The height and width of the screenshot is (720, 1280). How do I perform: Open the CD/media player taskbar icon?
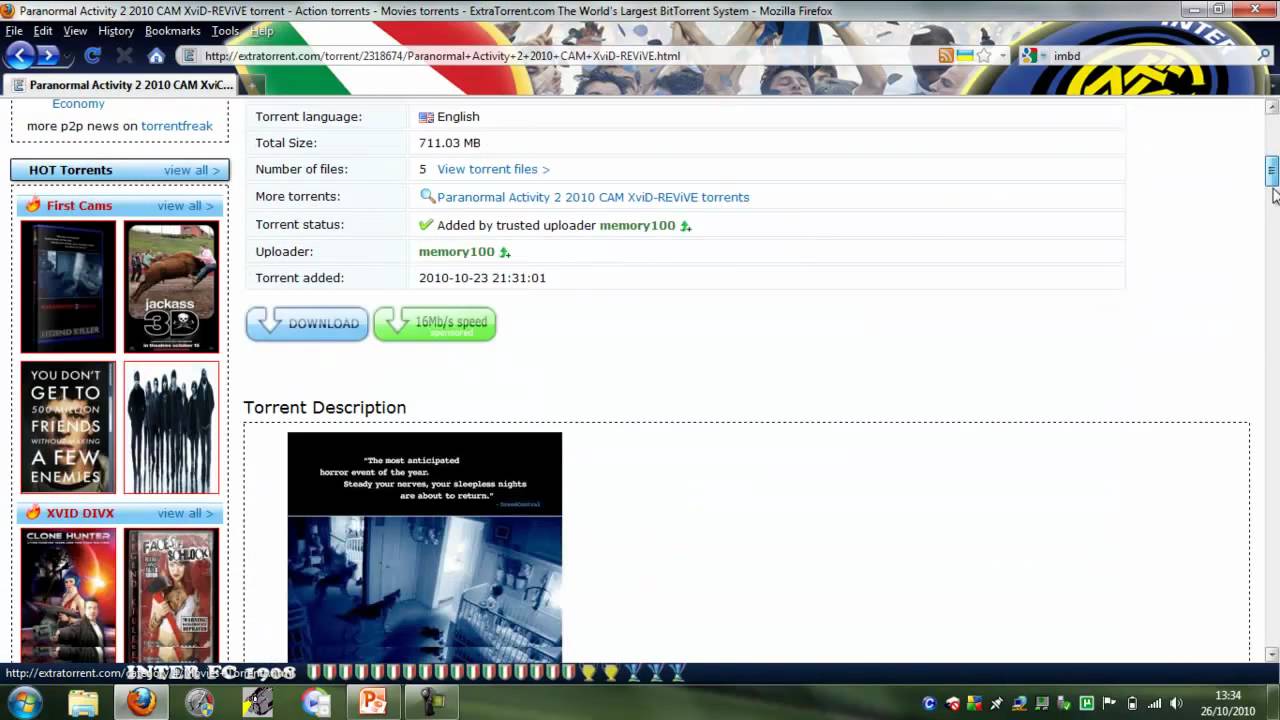click(x=316, y=702)
